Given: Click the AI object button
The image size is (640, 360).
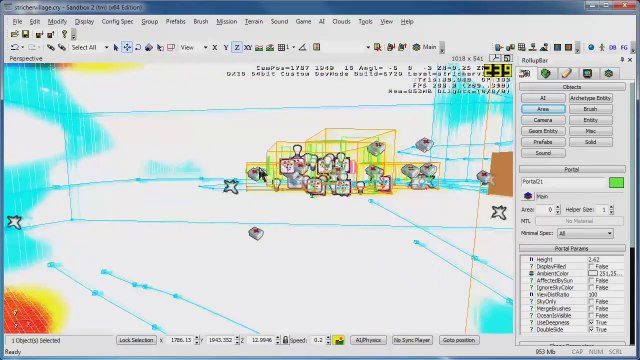Looking at the screenshot, I should pyautogui.click(x=543, y=98).
